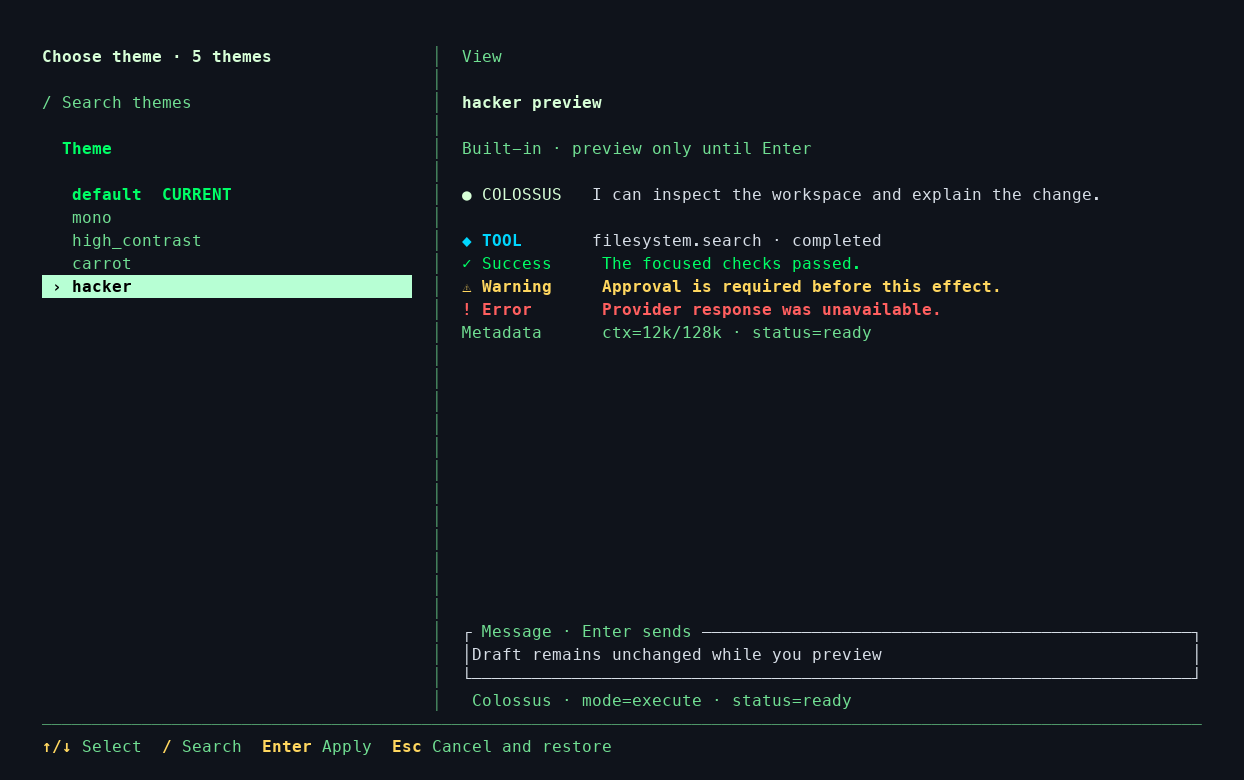The image size is (1244, 780).
Task: Select the highlighted hacker theme row
Action: 227,287
